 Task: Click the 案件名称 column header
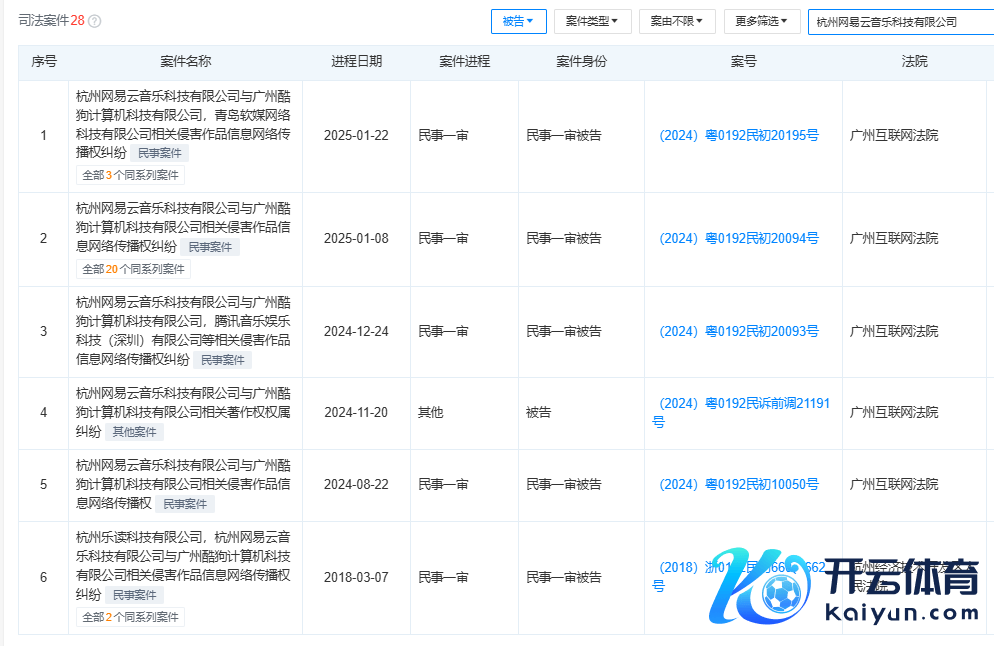(x=185, y=61)
